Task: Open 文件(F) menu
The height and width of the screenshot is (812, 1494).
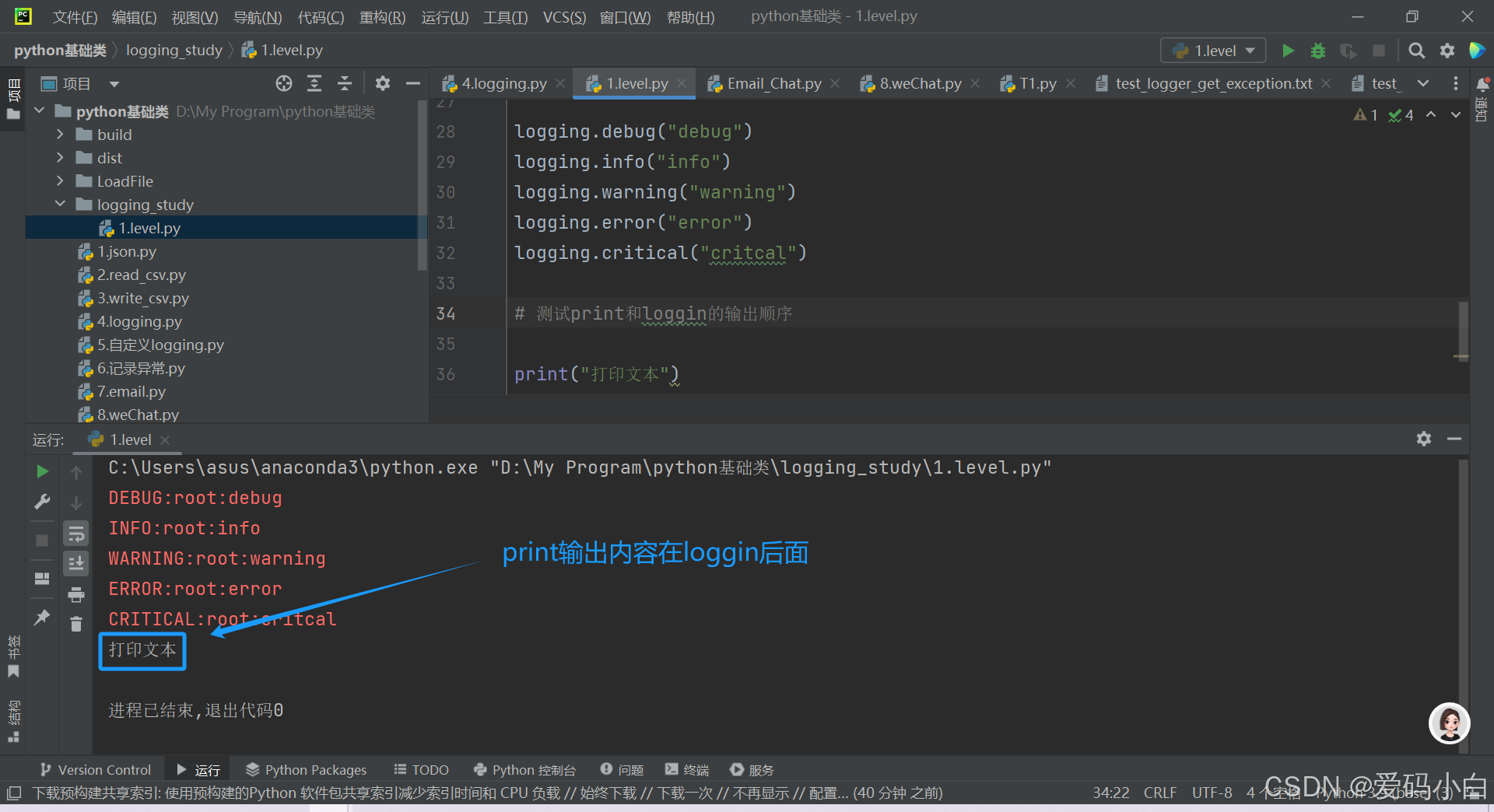Action: click(75, 17)
